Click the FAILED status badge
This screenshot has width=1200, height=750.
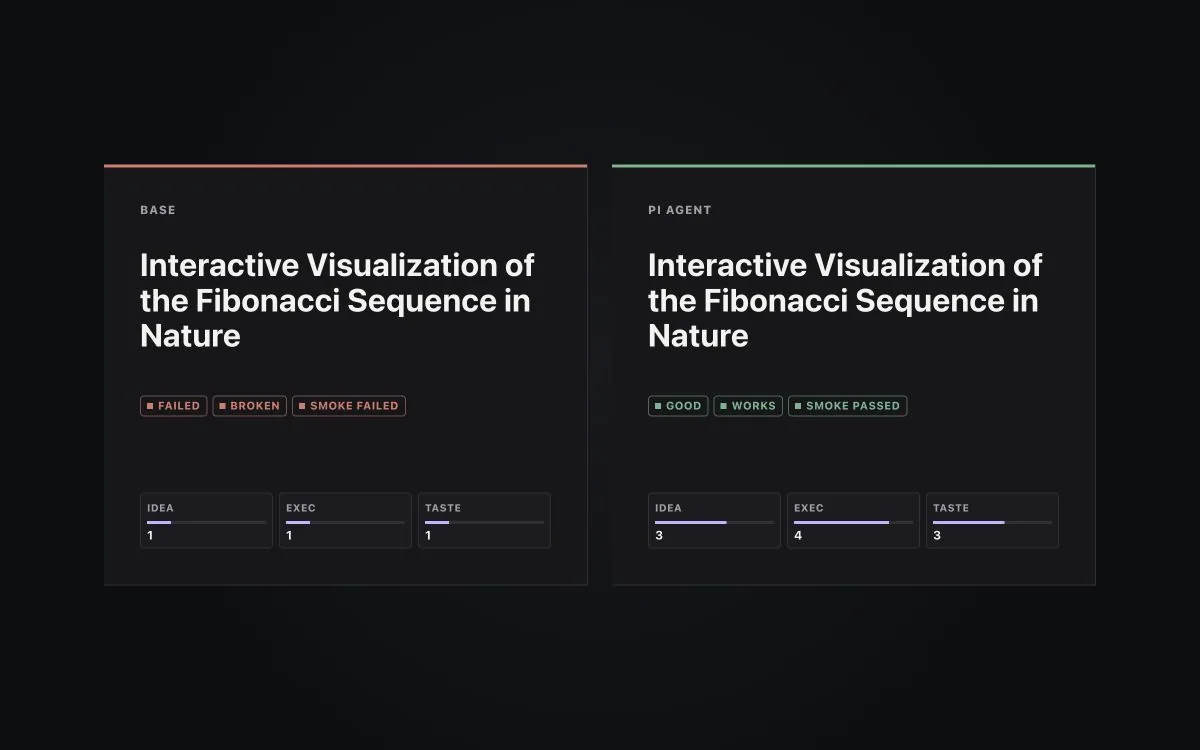[x=174, y=406]
